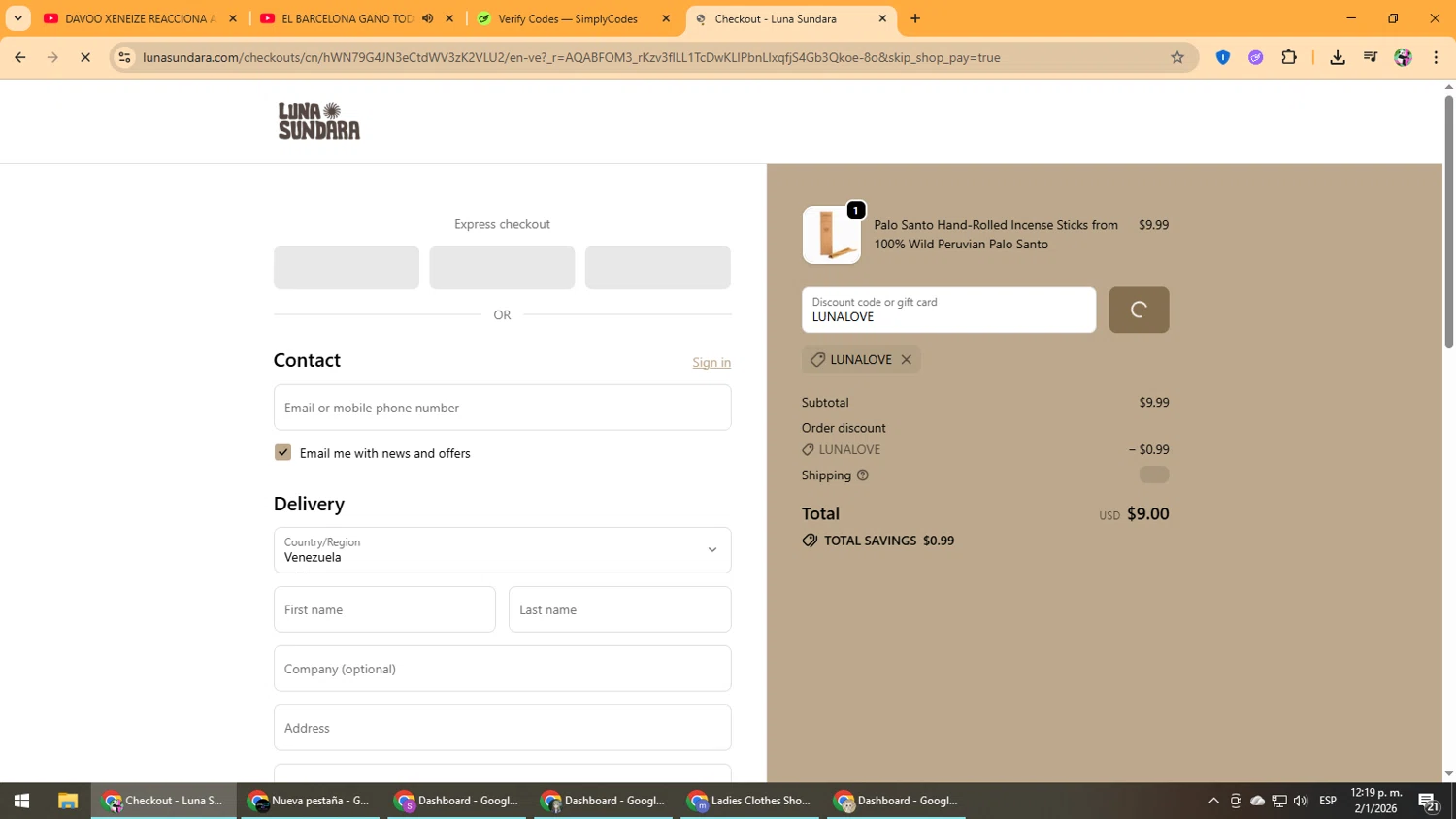Open File Explorer from taskbar
The height and width of the screenshot is (819, 1456).
(67, 801)
